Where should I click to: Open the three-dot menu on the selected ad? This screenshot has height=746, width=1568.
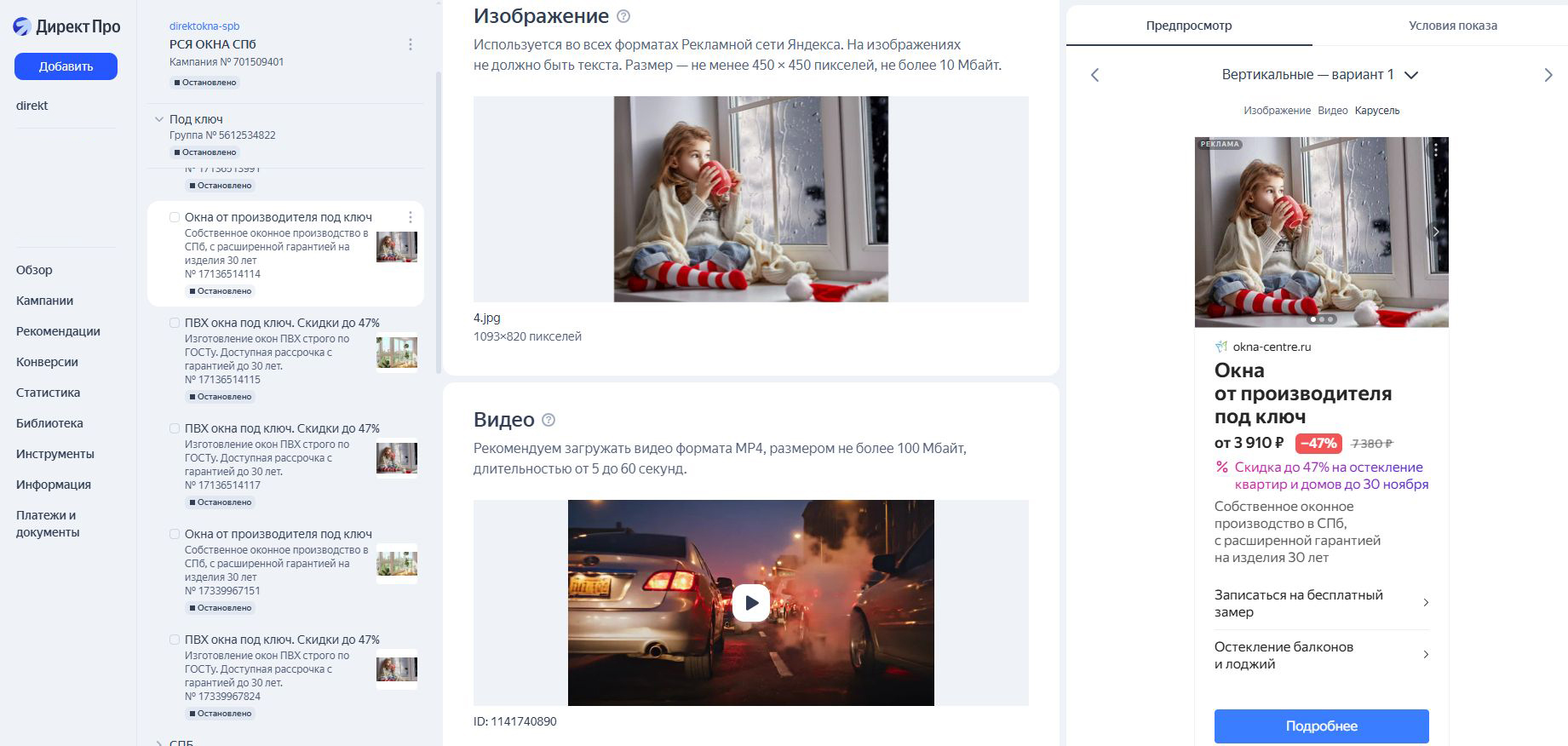point(411,217)
